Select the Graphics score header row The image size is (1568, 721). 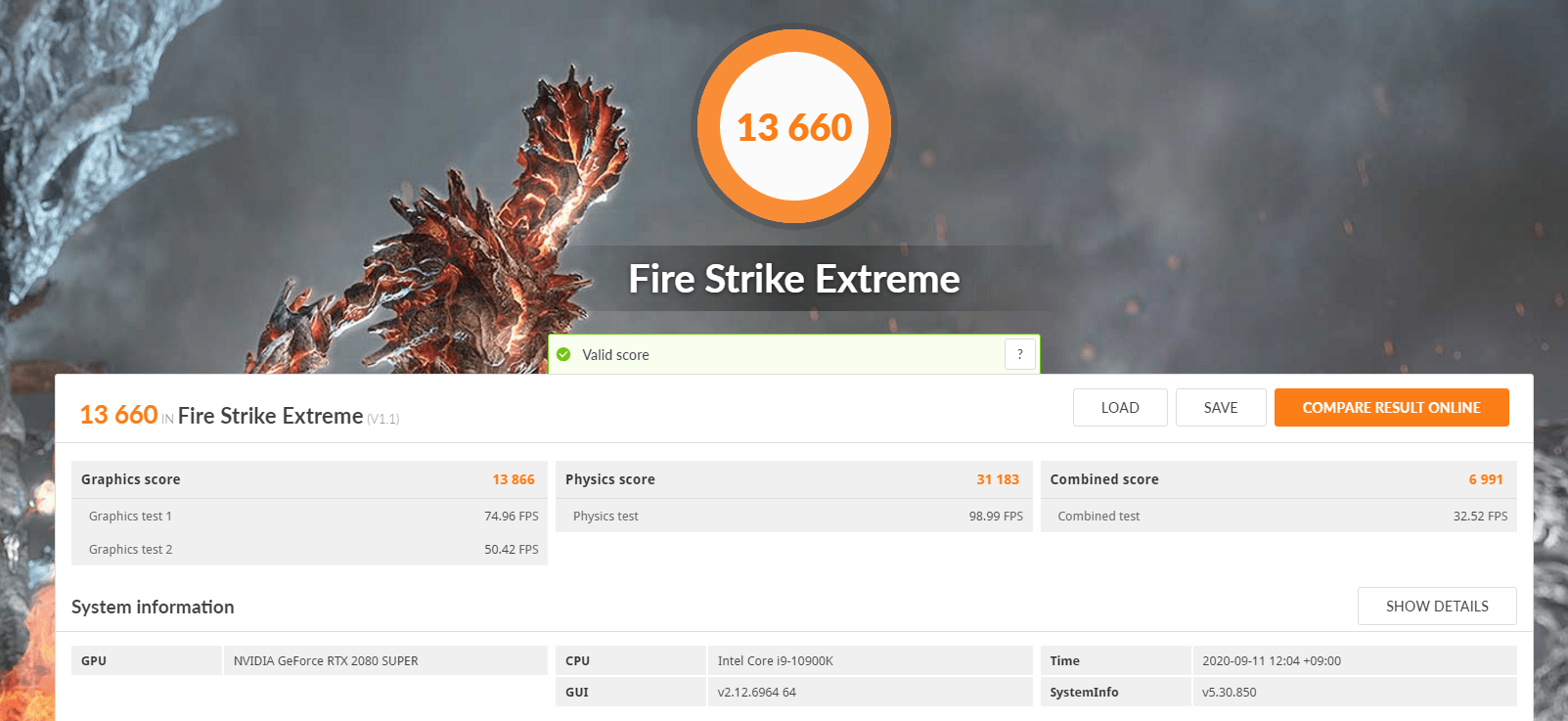[309, 479]
